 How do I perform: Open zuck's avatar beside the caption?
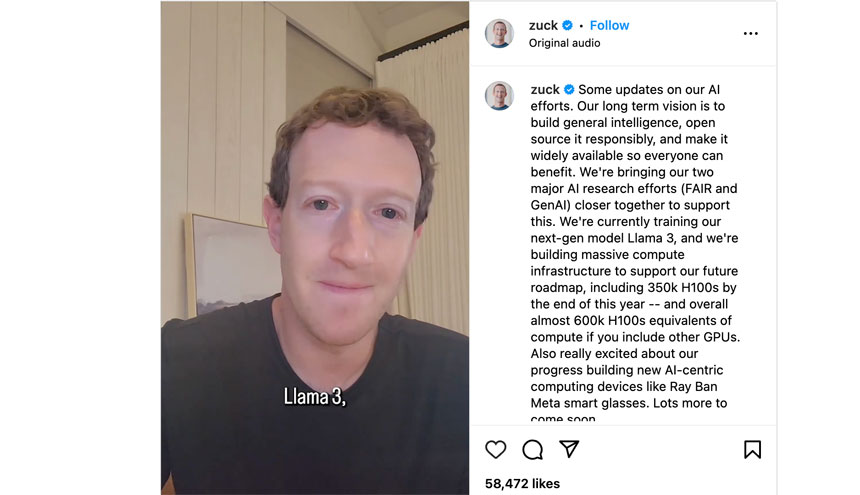499,96
